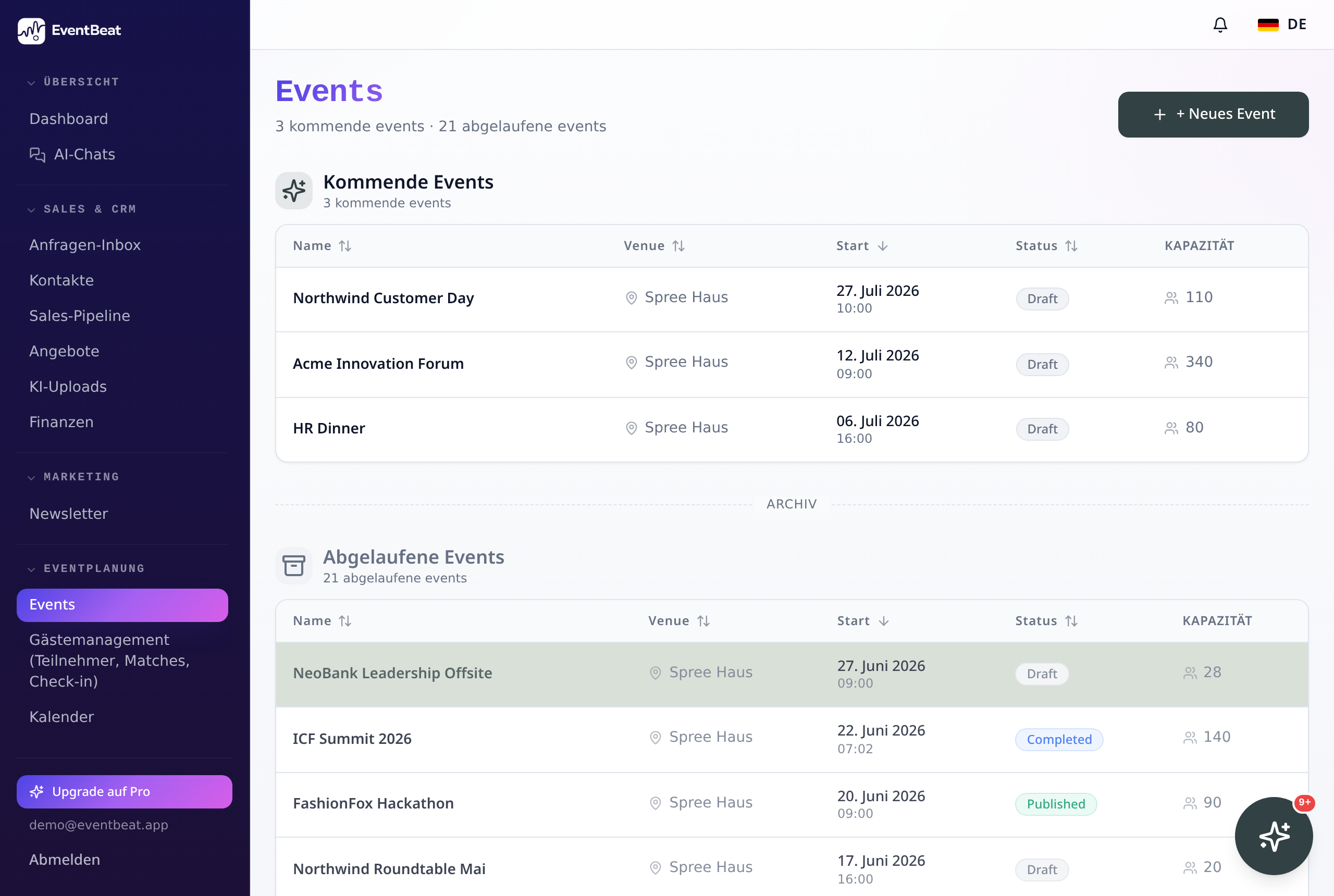Click the 9+ notification badge

coord(1304,803)
